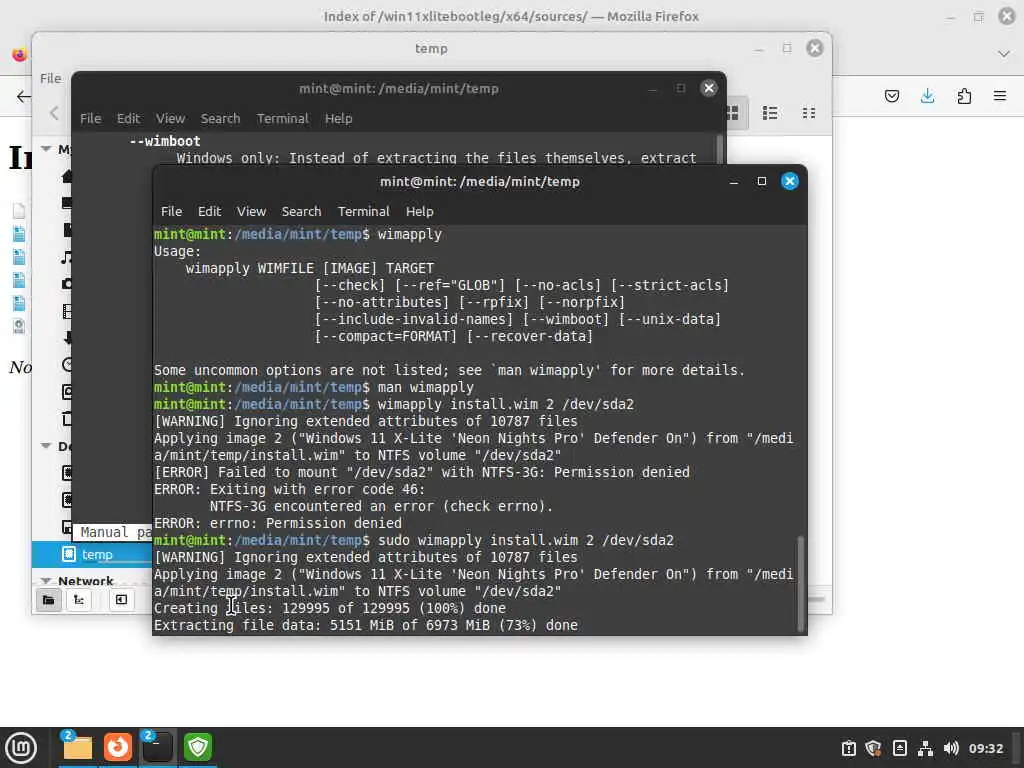The image size is (1024, 768).
Task: Open security shield tray icon
Action: (874, 748)
